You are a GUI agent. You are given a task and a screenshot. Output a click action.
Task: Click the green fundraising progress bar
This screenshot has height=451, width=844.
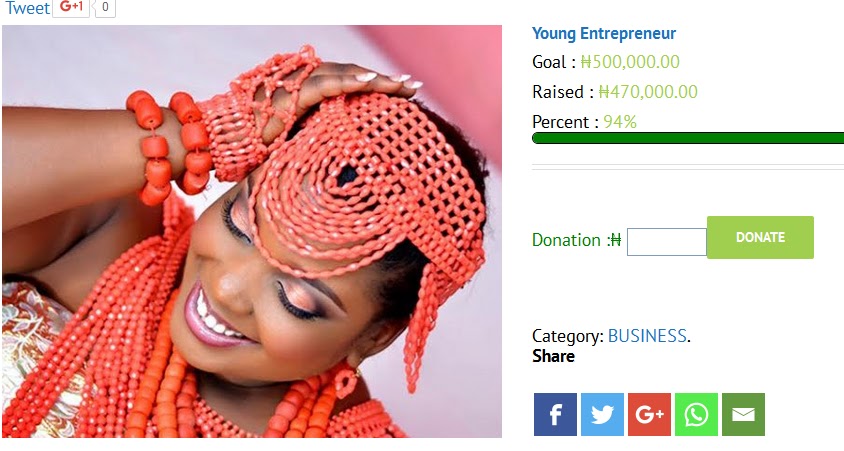tap(688, 138)
